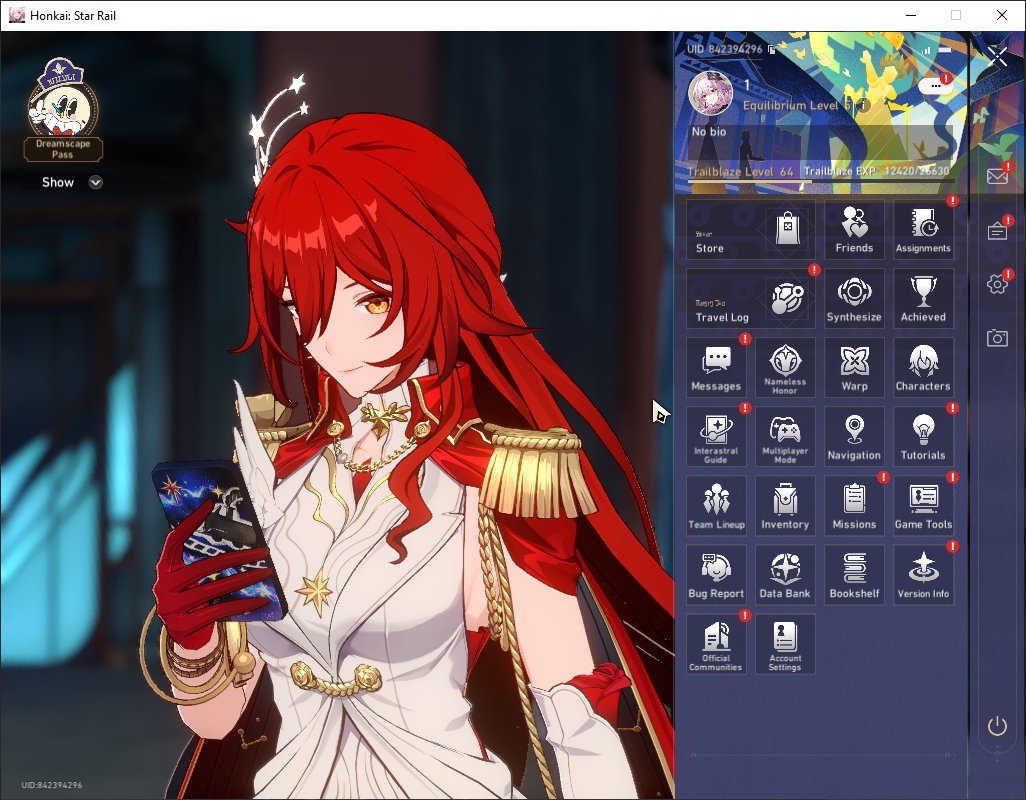The height and width of the screenshot is (800, 1026).
Task: Click the player avatar portrait
Action: tap(710, 94)
